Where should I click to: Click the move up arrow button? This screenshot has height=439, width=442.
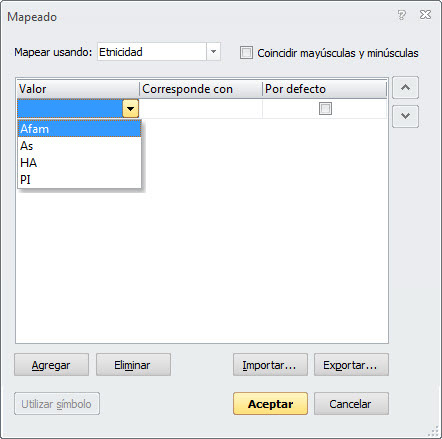click(405, 87)
